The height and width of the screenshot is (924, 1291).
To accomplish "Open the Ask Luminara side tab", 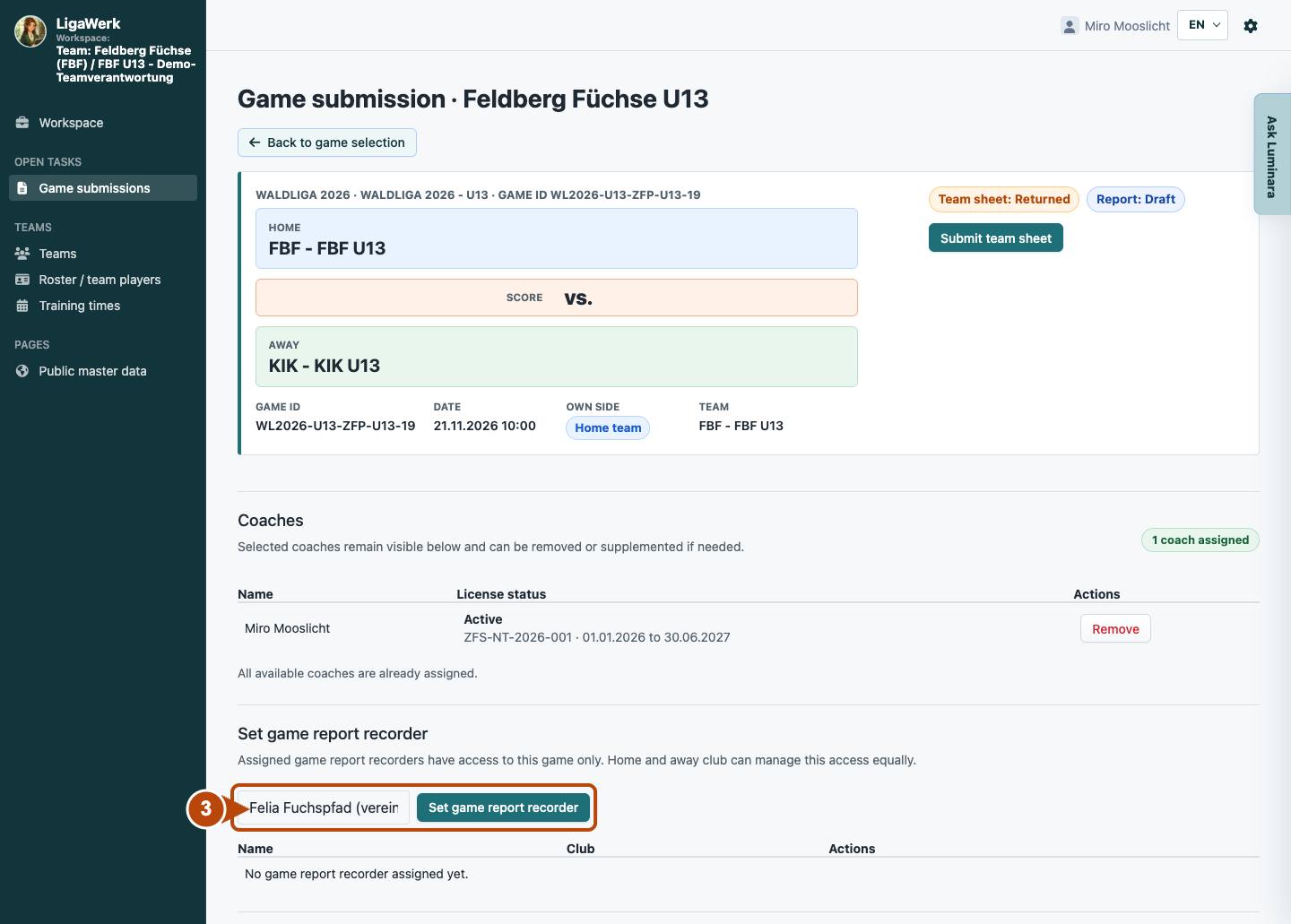I will [x=1272, y=155].
